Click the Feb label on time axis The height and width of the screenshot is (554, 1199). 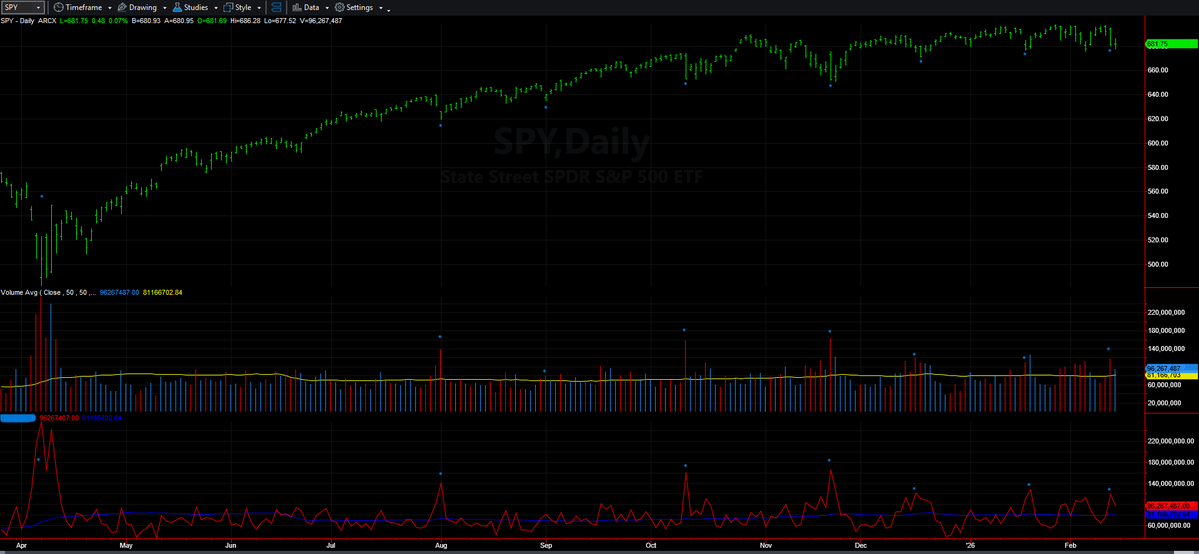click(1071, 546)
